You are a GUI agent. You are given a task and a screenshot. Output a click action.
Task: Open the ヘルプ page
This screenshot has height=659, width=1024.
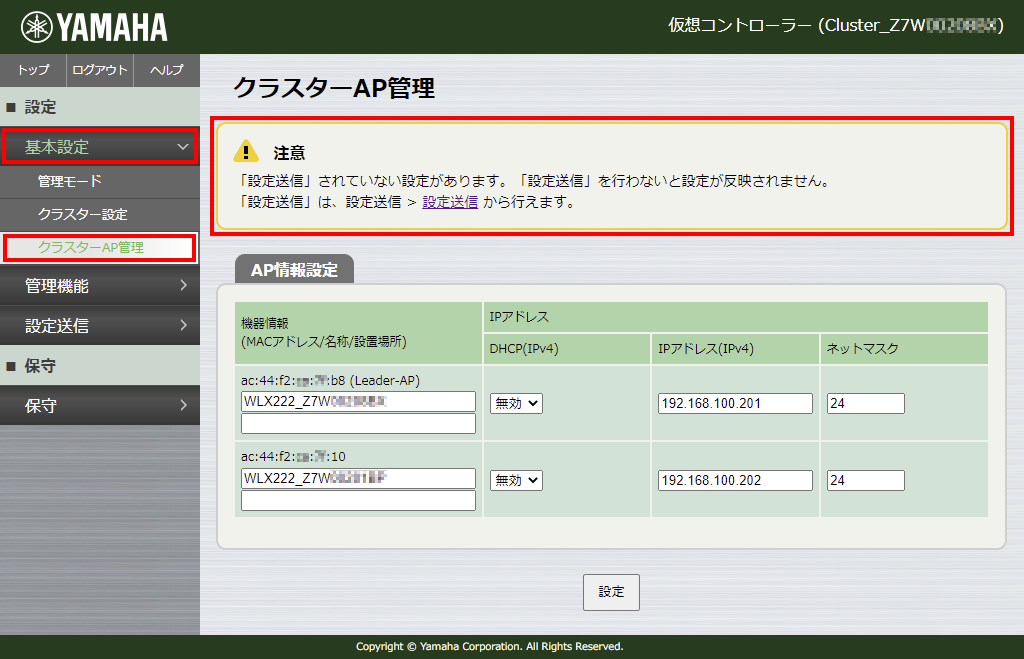click(x=166, y=70)
